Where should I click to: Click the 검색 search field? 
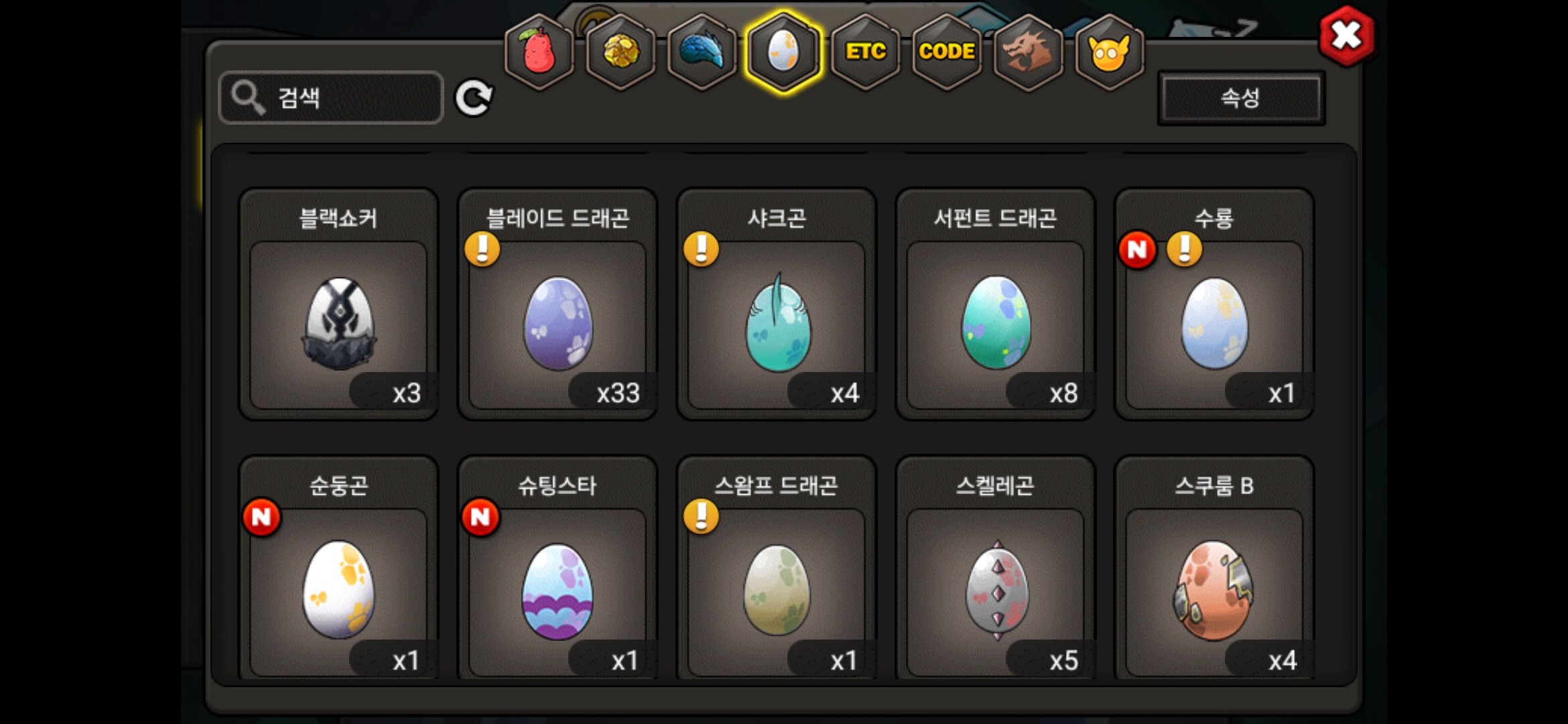click(x=331, y=98)
